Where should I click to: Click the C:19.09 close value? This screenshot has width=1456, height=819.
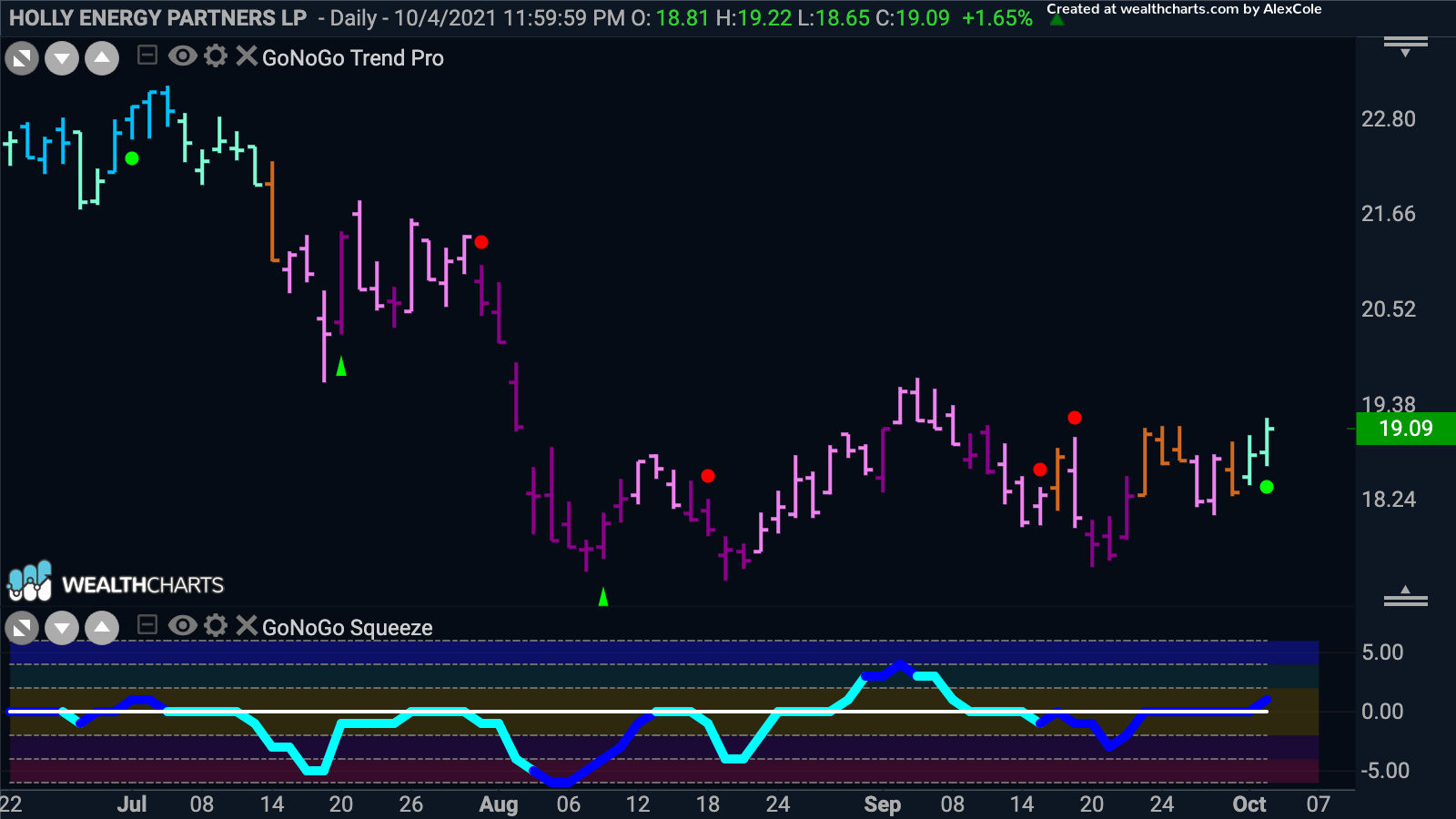click(x=912, y=18)
